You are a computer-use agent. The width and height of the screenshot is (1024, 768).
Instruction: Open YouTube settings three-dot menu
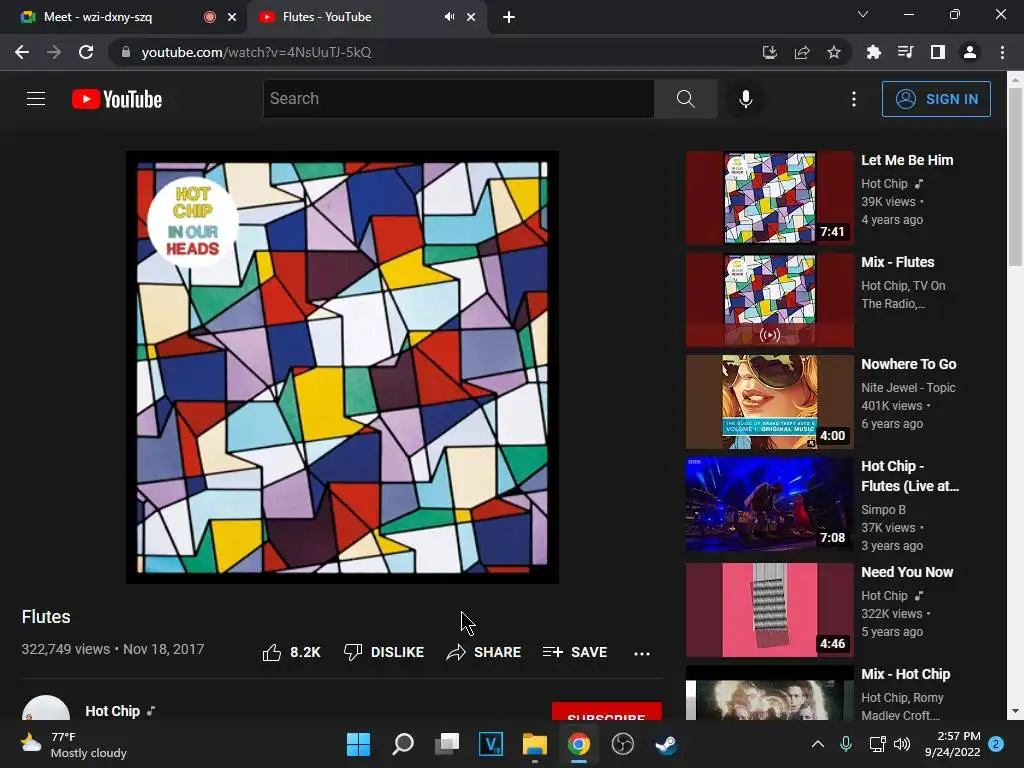[x=854, y=99]
